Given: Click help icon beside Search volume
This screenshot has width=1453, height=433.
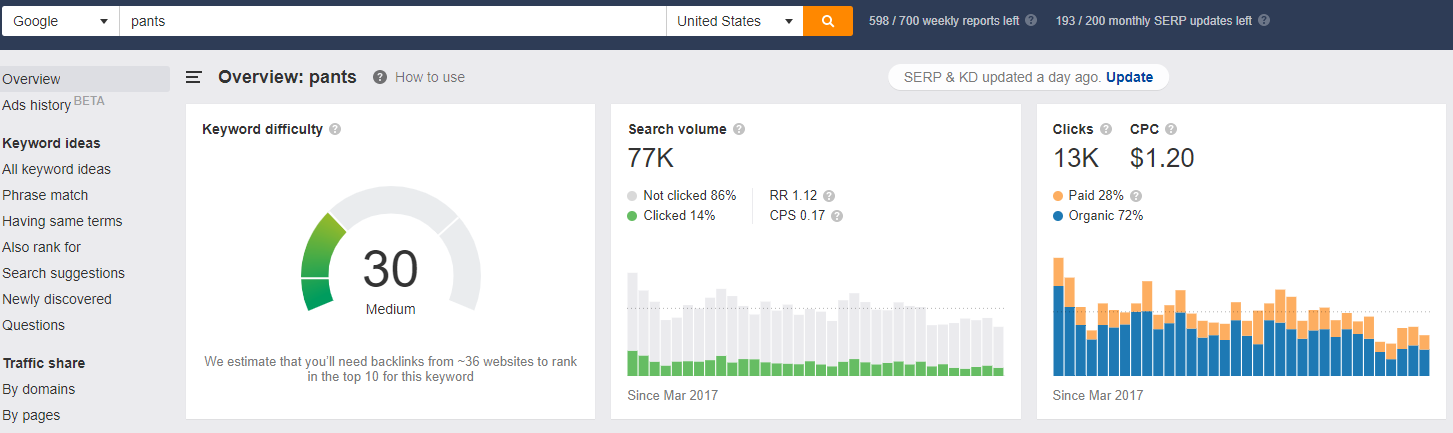Looking at the screenshot, I should coord(739,129).
